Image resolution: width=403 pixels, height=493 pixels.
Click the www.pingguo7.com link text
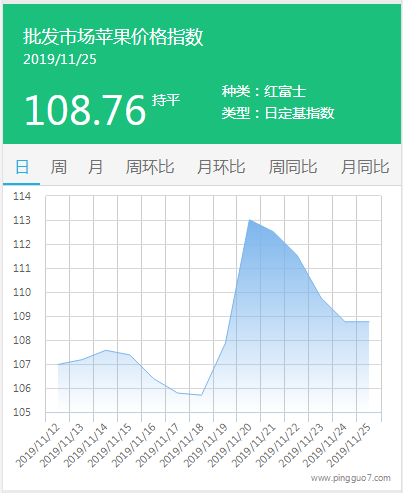351,478
